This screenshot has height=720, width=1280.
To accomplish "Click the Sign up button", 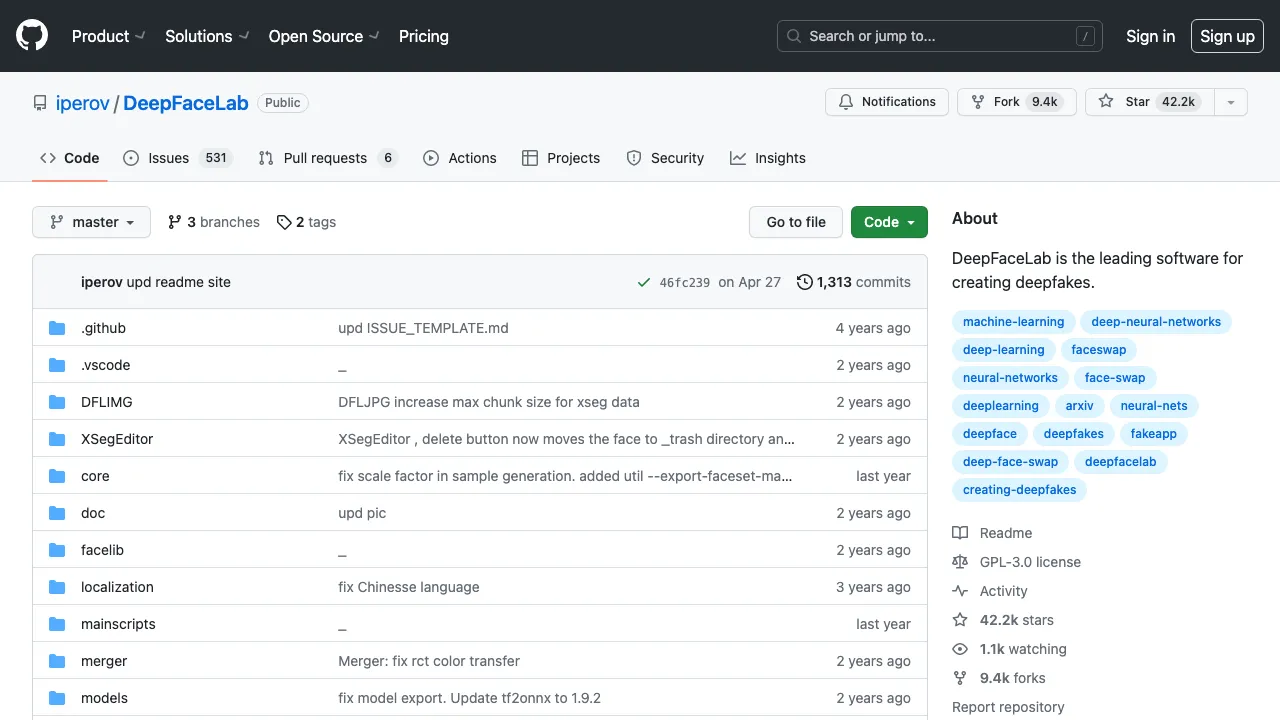I will pos(1227,36).
